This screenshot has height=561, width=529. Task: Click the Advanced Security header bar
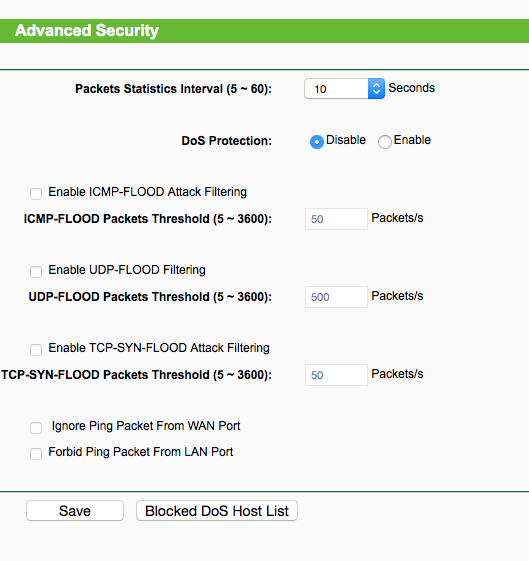264,31
